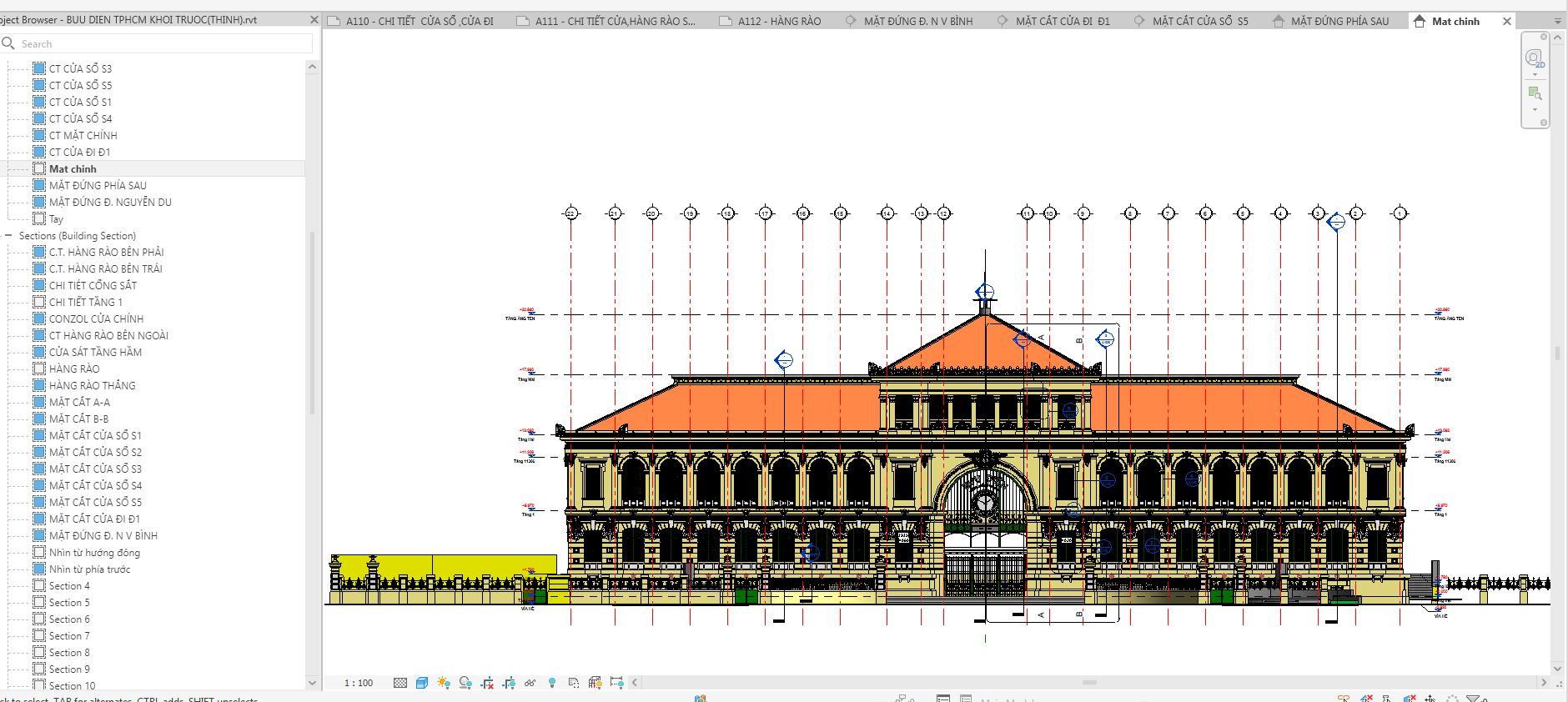Open Temporary Hide/Isolate glasses icon

(530, 683)
